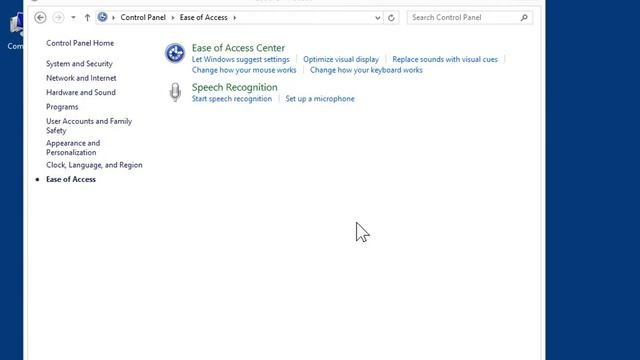Open System and Security category
Screen dimensions: 640x360
(x=79, y=64)
